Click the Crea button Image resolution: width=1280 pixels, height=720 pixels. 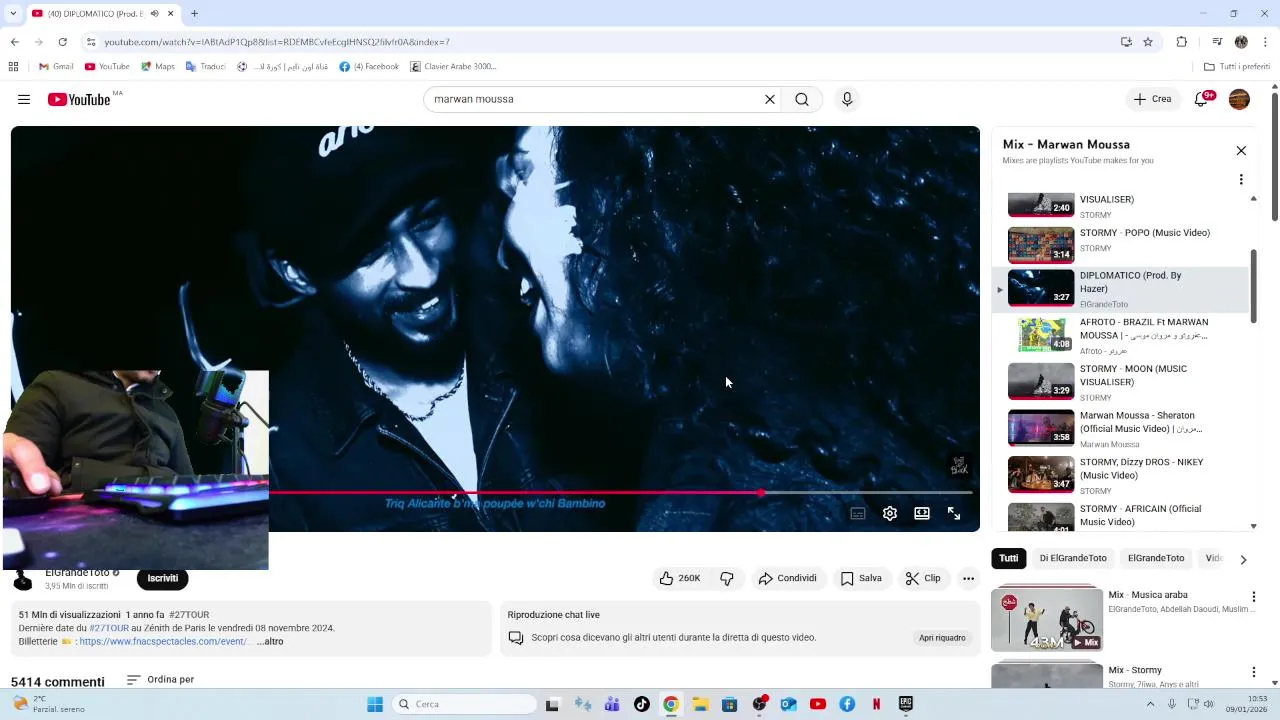(x=1152, y=99)
